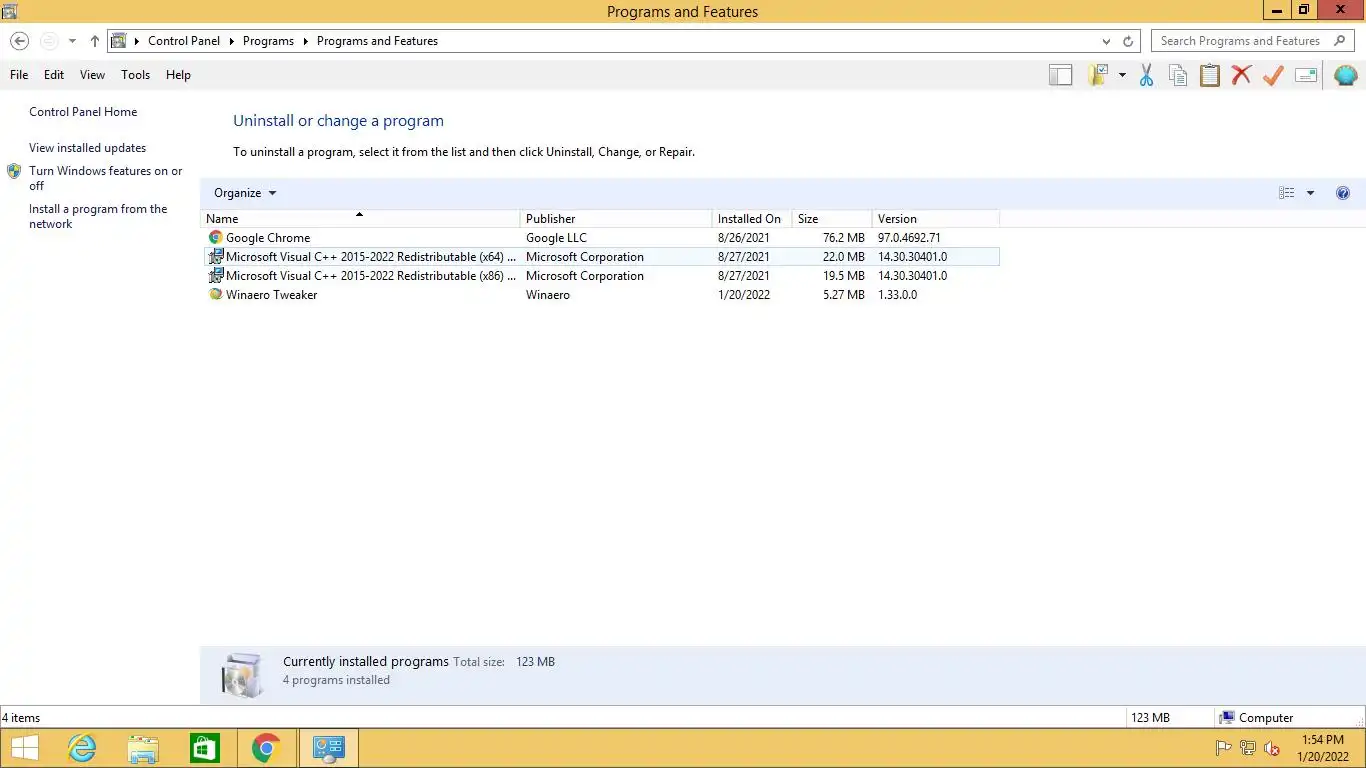Open View installed updates
The height and width of the screenshot is (768, 1366).
tap(87, 148)
